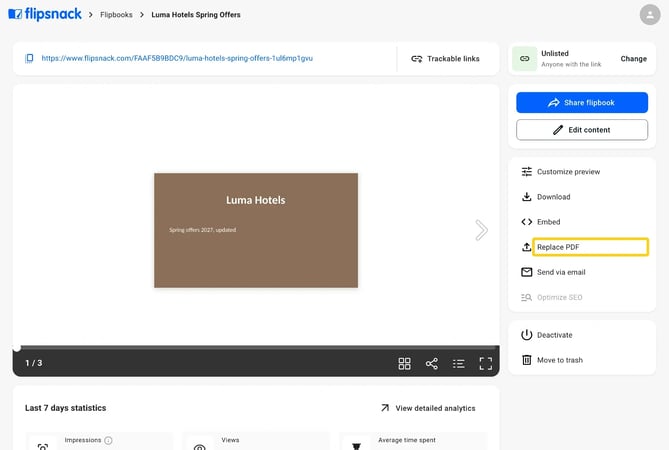This screenshot has width=669, height=450.
Task: Click the first breadcrumb chevron after the logo
Action: [x=90, y=15]
